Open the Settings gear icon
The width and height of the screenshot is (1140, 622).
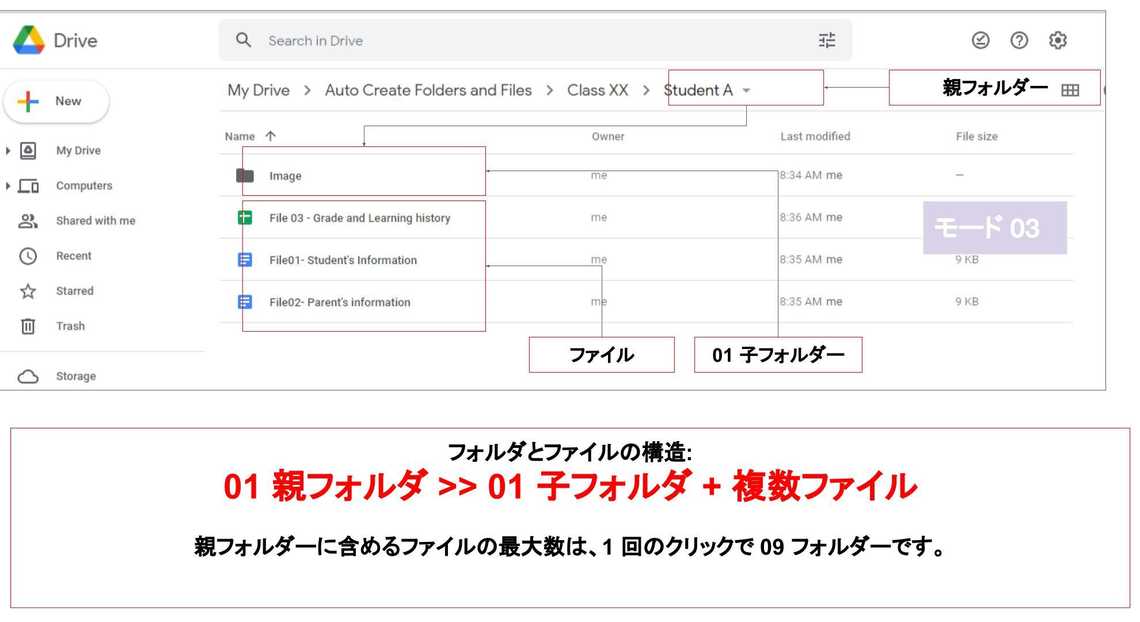1058,41
